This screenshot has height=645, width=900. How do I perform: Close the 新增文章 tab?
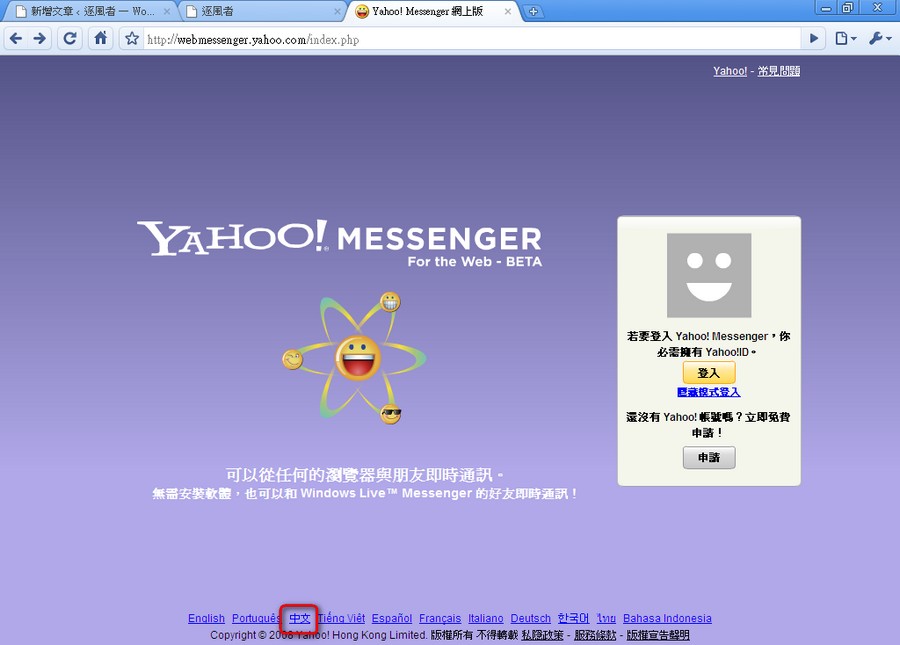point(166,11)
